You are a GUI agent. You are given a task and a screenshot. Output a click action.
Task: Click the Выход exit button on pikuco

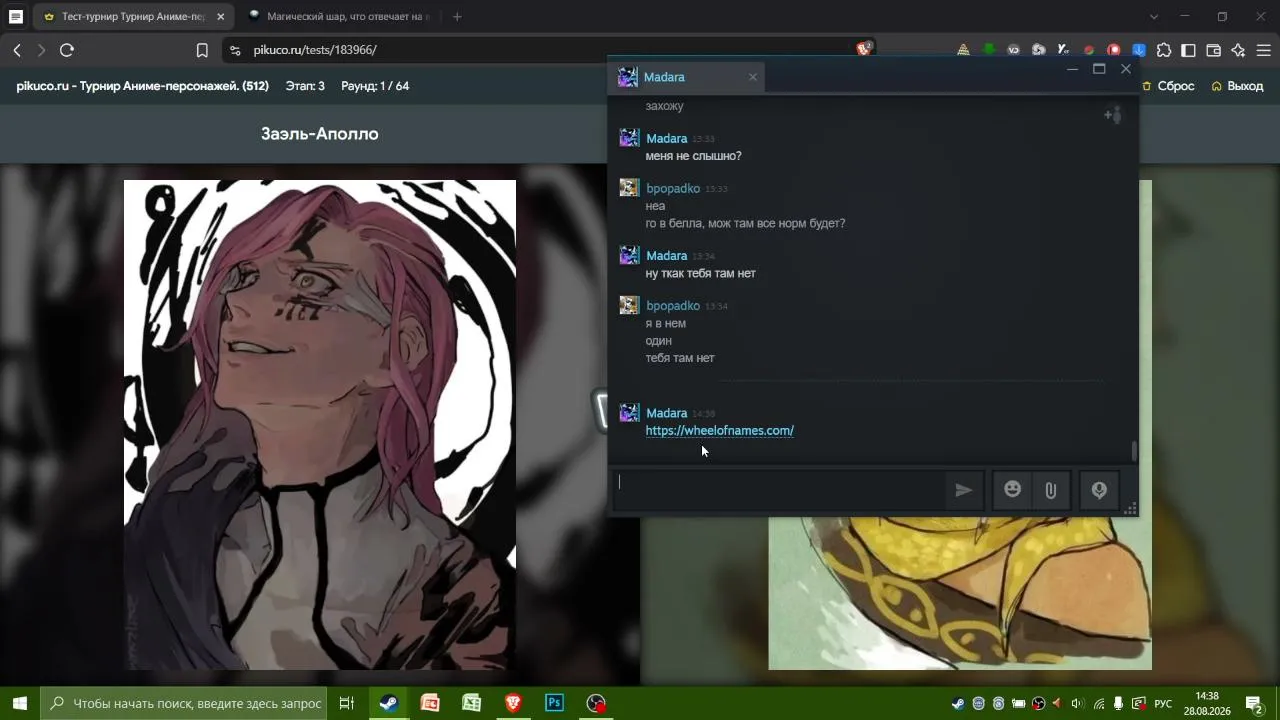point(1237,86)
